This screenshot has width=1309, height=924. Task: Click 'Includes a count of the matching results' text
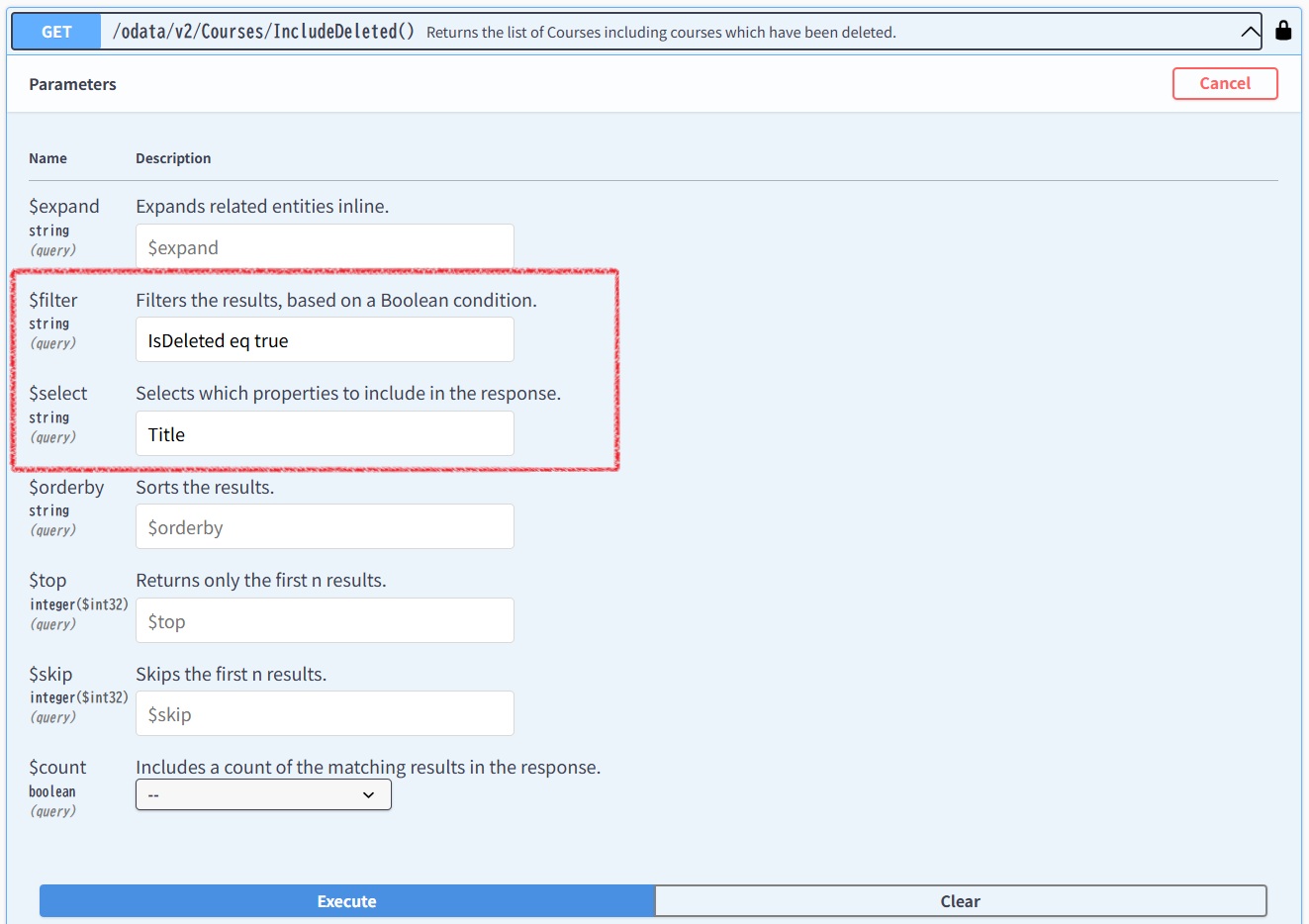[368, 767]
